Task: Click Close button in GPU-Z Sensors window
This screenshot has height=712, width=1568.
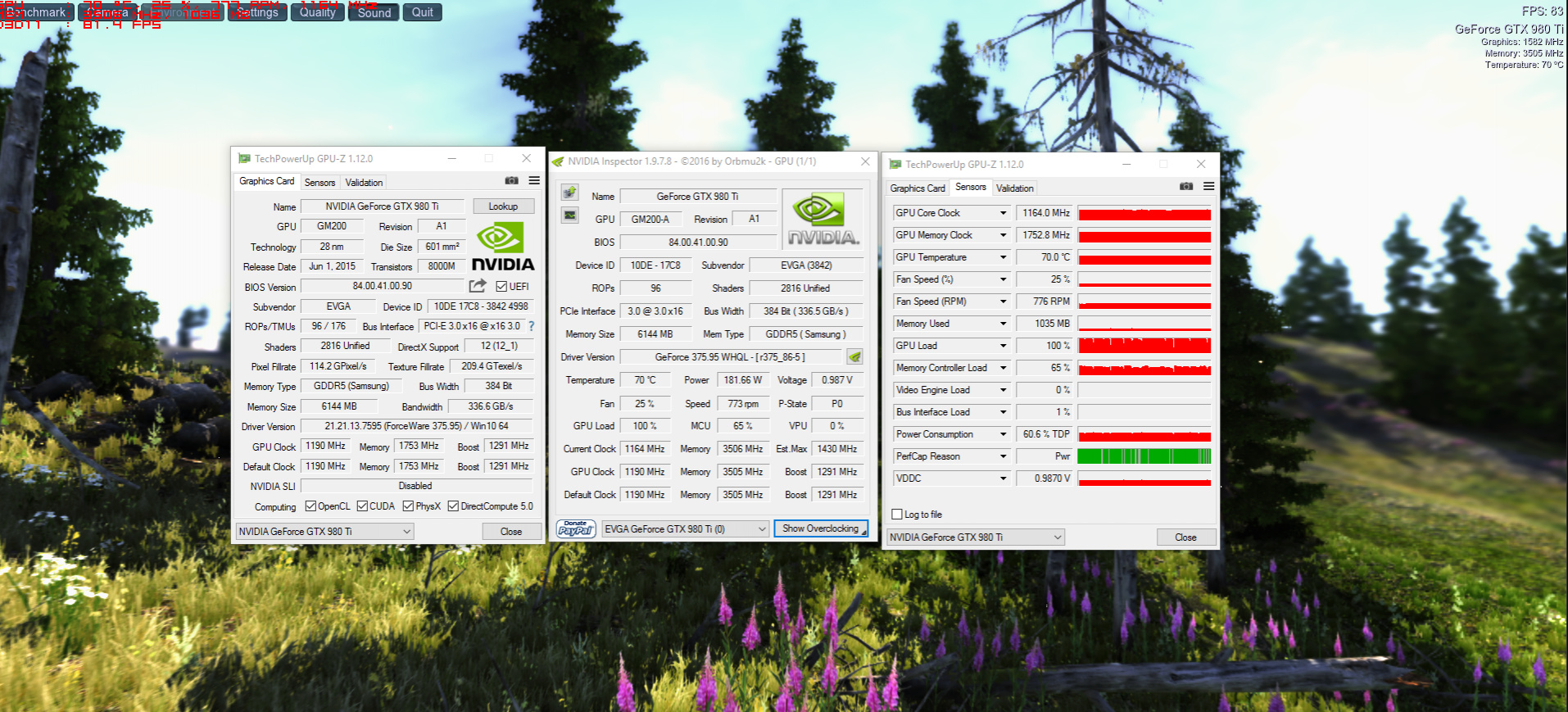Action: pyautogui.click(x=1185, y=537)
